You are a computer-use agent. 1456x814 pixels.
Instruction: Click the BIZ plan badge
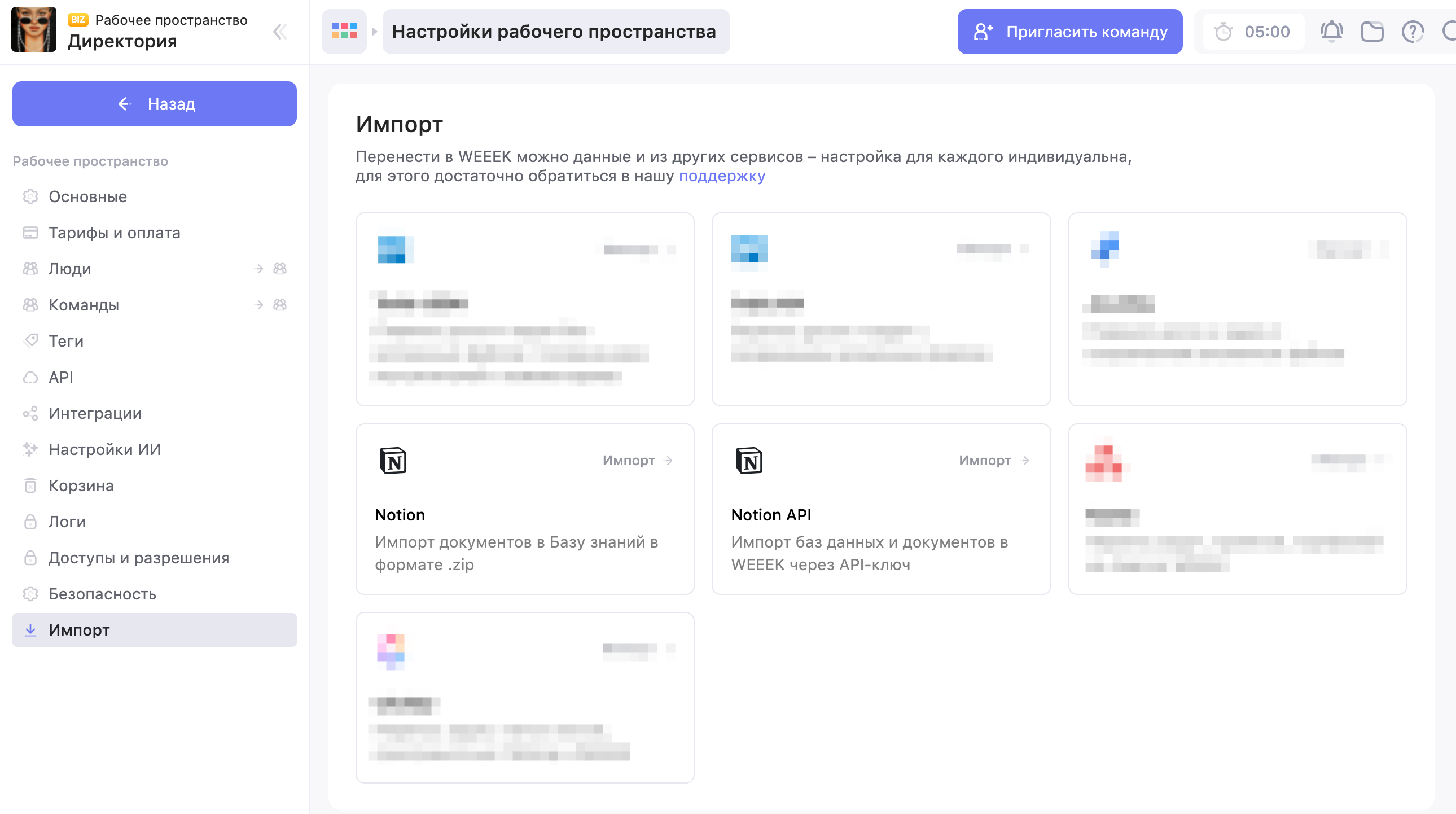78,20
